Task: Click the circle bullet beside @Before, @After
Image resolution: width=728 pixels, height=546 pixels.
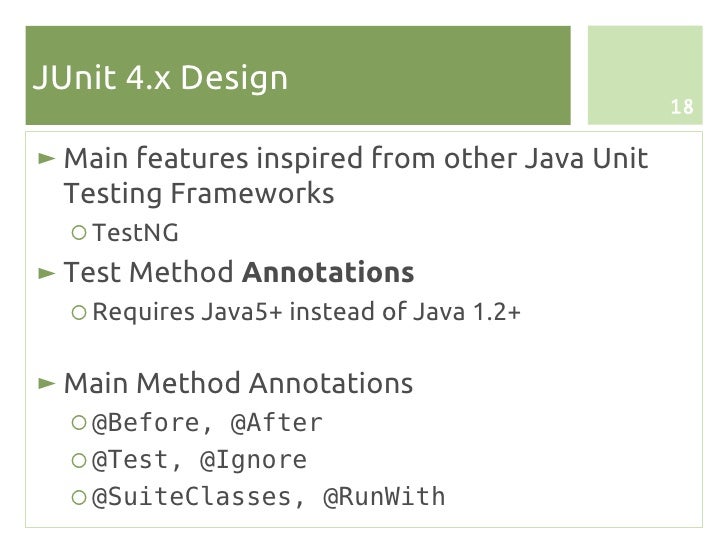Action: click(x=79, y=422)
